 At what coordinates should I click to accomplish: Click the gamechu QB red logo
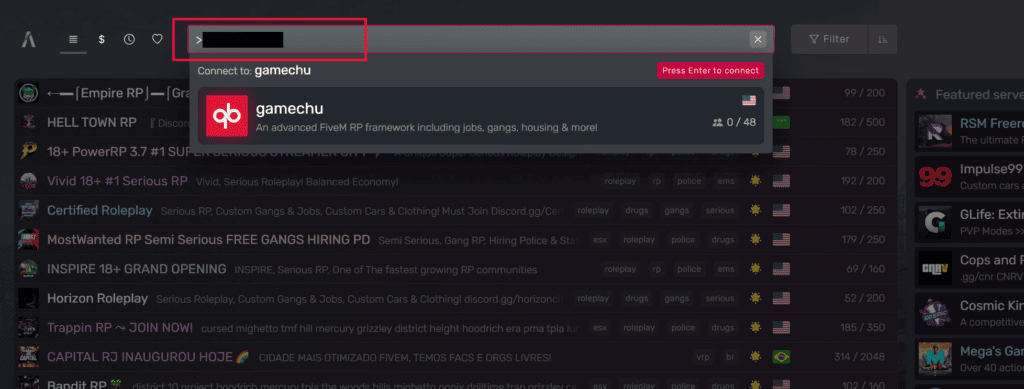coord(227,116)
